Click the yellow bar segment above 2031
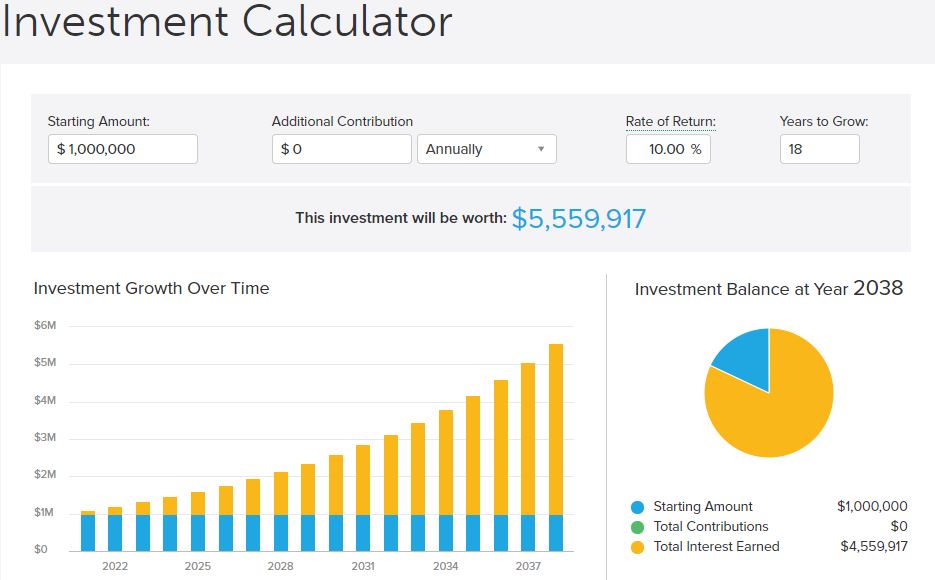 click(x=363, y=480)
